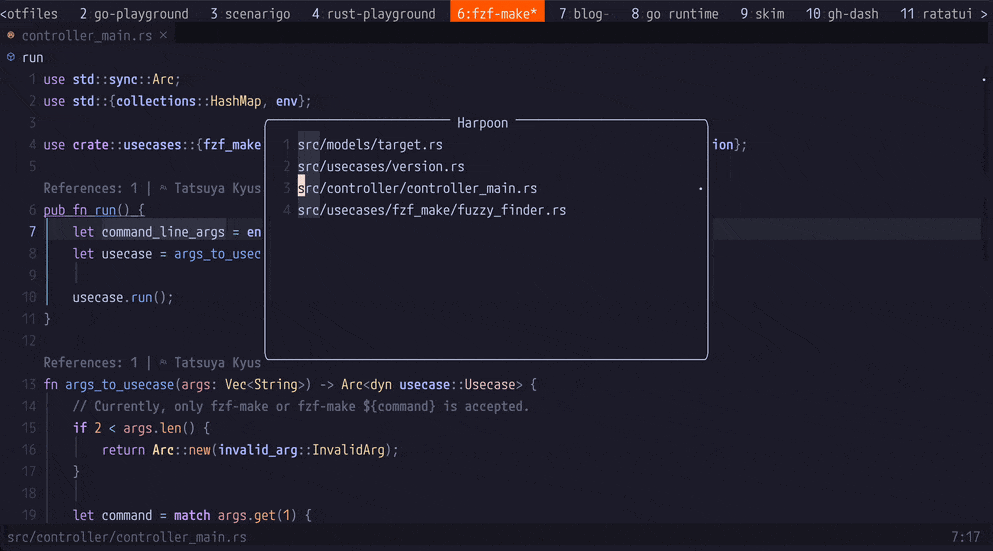Jump to src/controller/controller_main.rs Harpoon entry
The height and width of the screenshot is (551, 993).
417,189
